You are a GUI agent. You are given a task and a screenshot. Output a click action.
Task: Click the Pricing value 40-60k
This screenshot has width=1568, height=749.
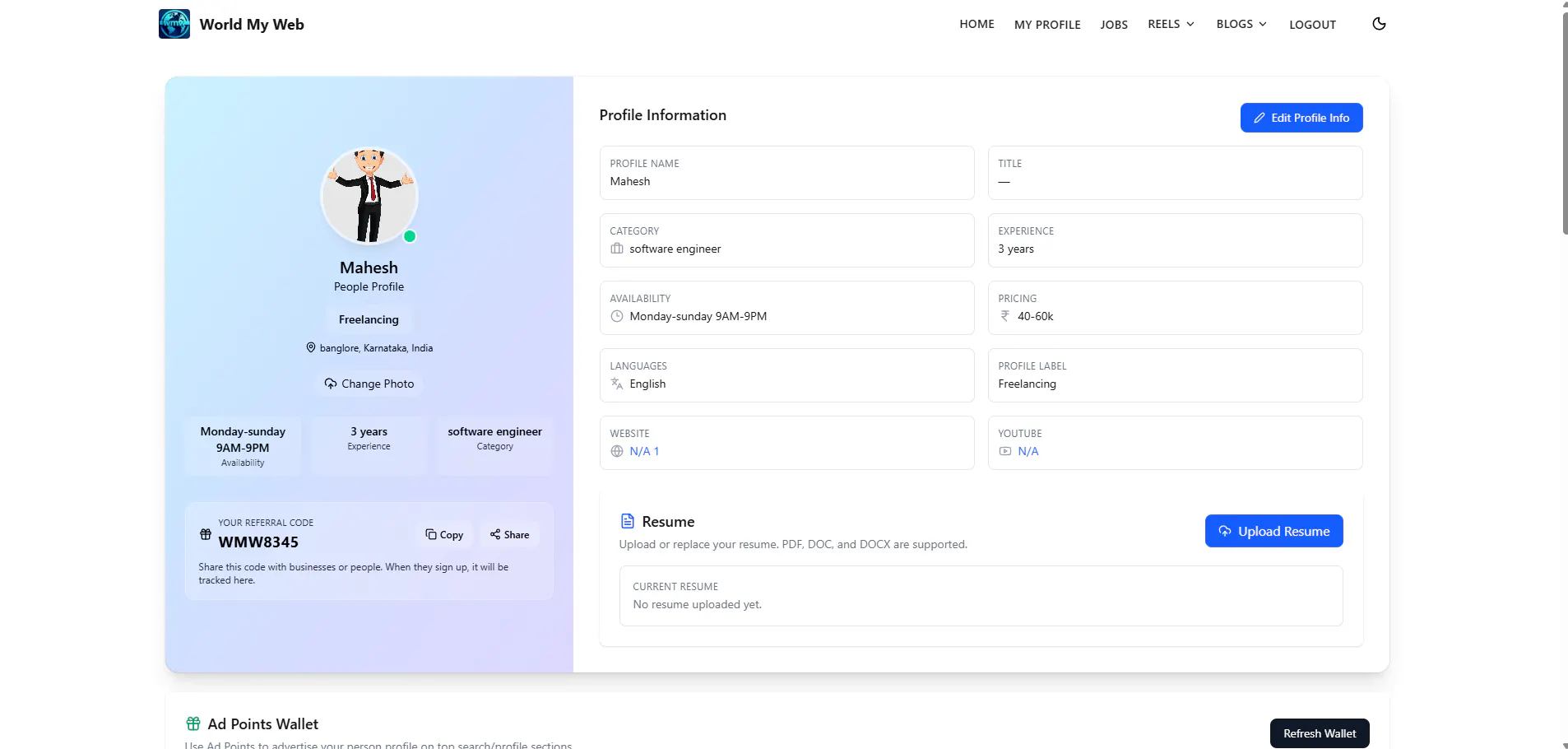coord(1035,316)
